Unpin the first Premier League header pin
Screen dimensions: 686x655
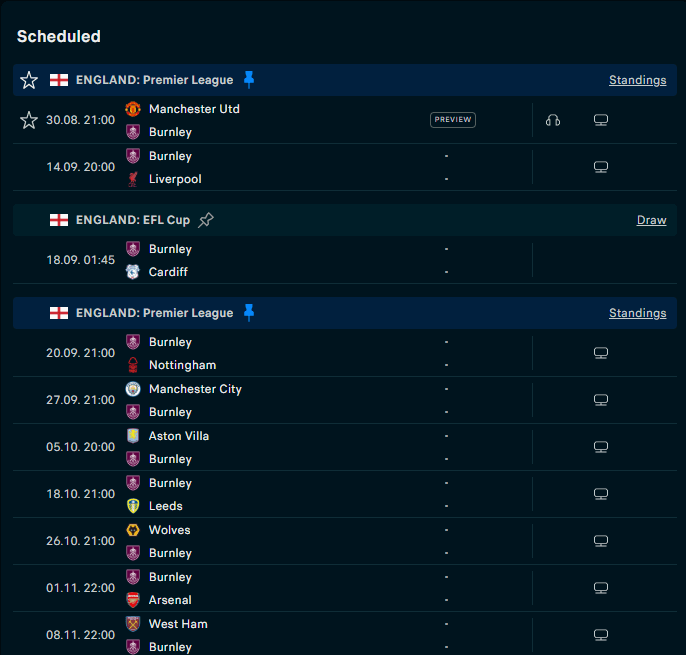pos(249,80)
